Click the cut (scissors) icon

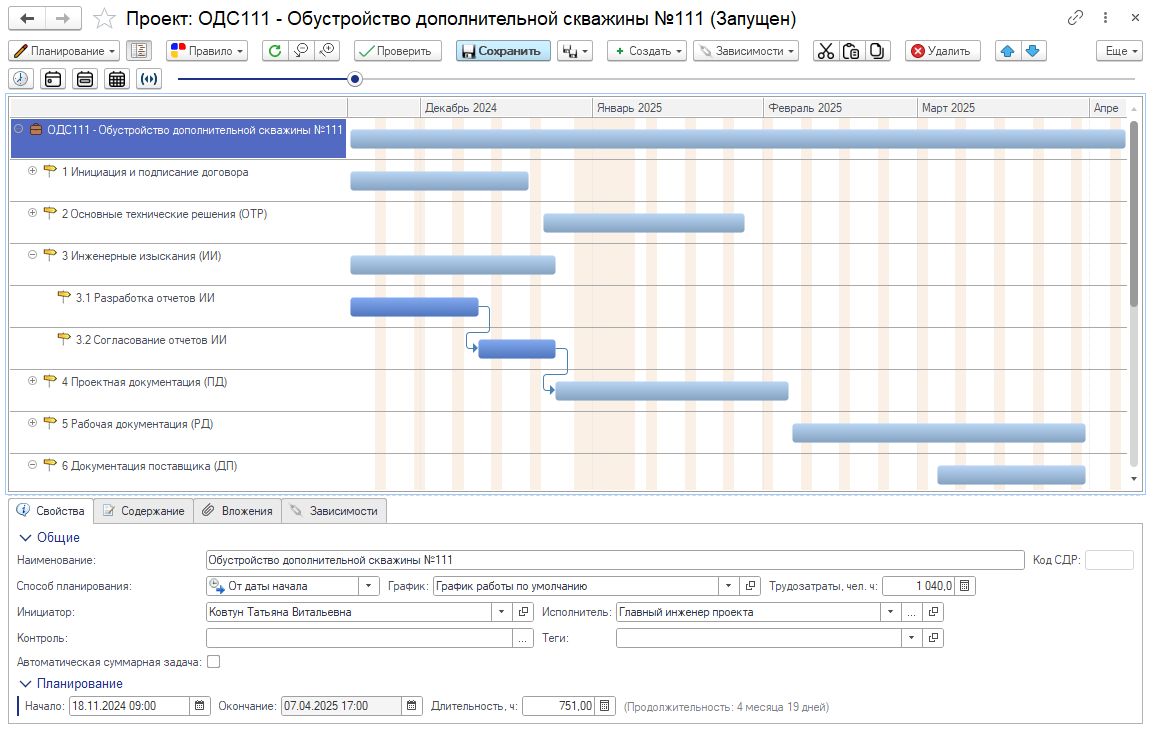(825, 51)
